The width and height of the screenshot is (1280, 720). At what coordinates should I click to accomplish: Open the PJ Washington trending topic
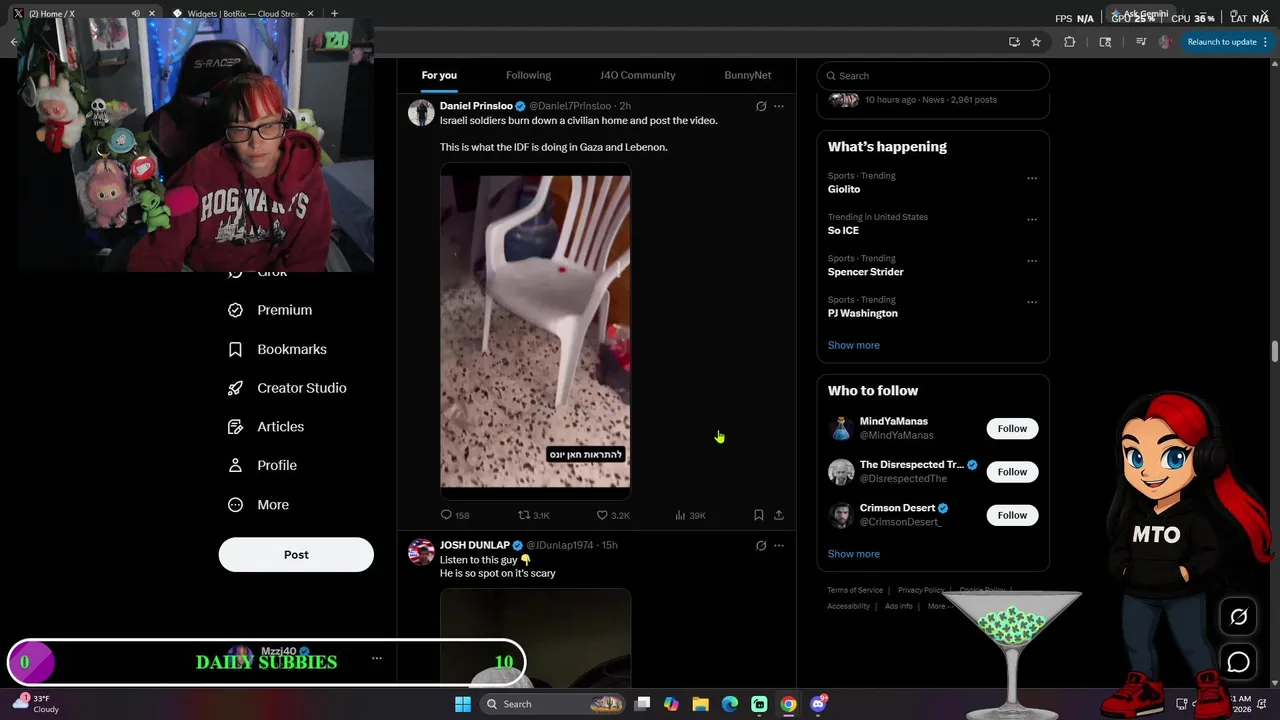pyautogui.click(x=862, y=313)
